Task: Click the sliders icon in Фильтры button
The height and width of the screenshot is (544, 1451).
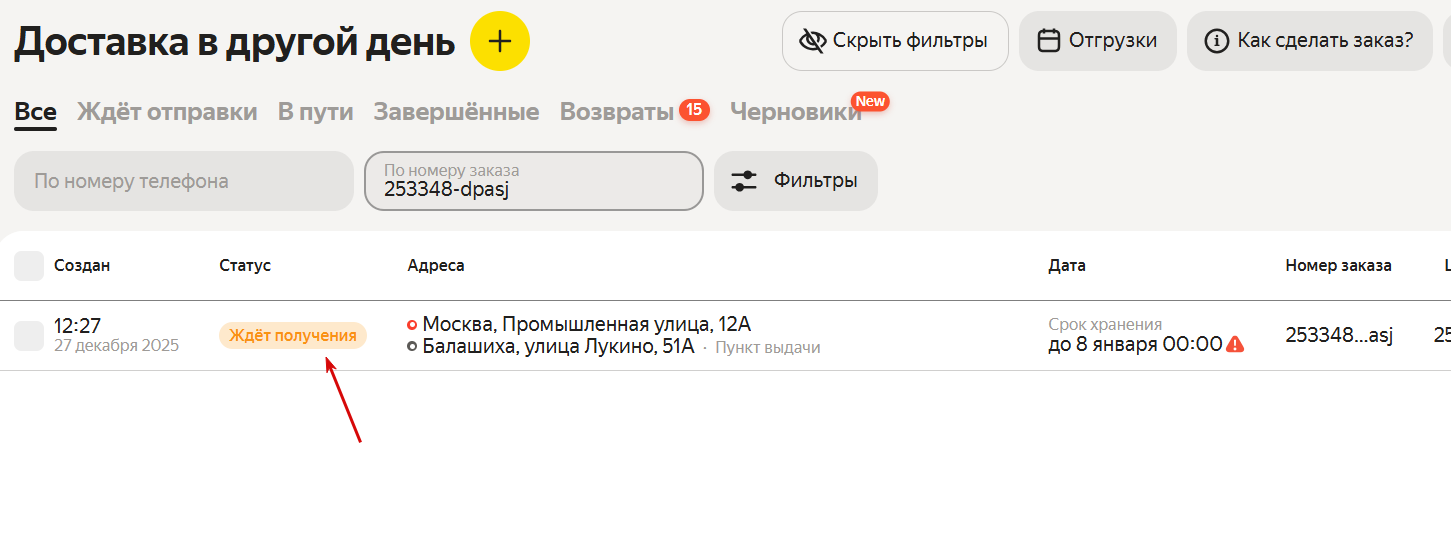Action: (744, 181)
